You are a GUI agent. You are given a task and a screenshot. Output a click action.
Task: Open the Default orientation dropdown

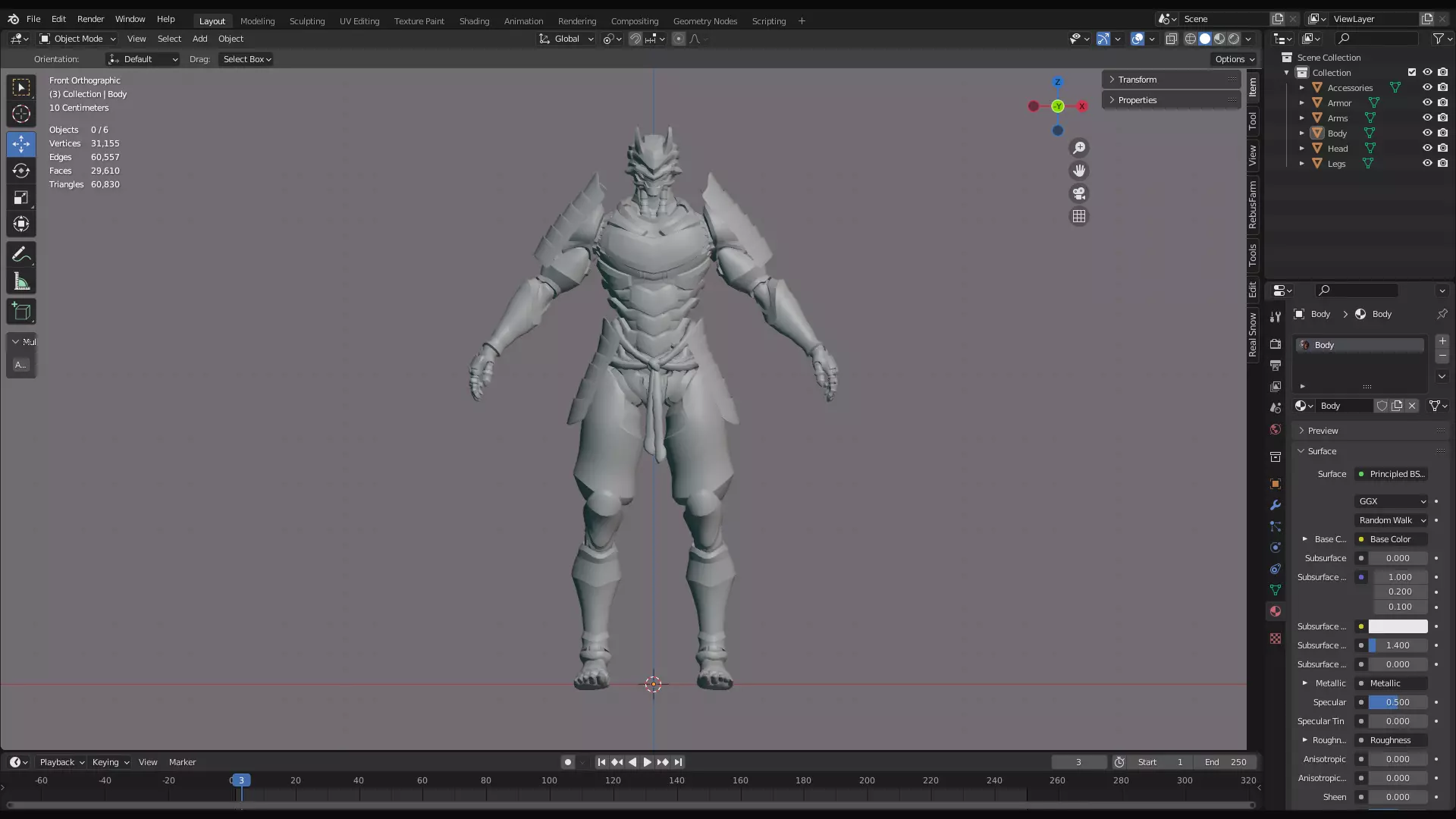click(x=143, y=59)
